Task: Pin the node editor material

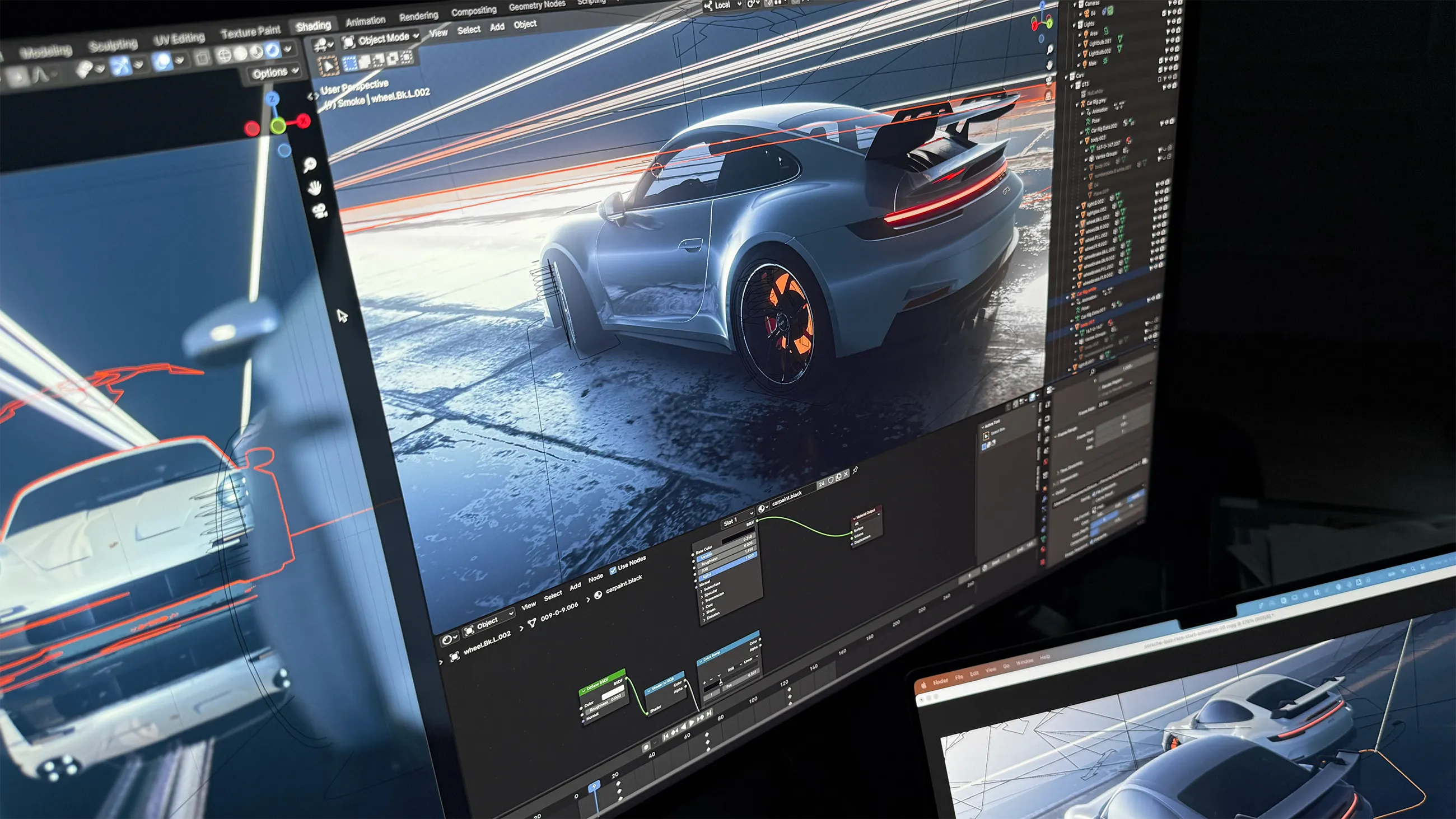Action: [x=855, y=470]
